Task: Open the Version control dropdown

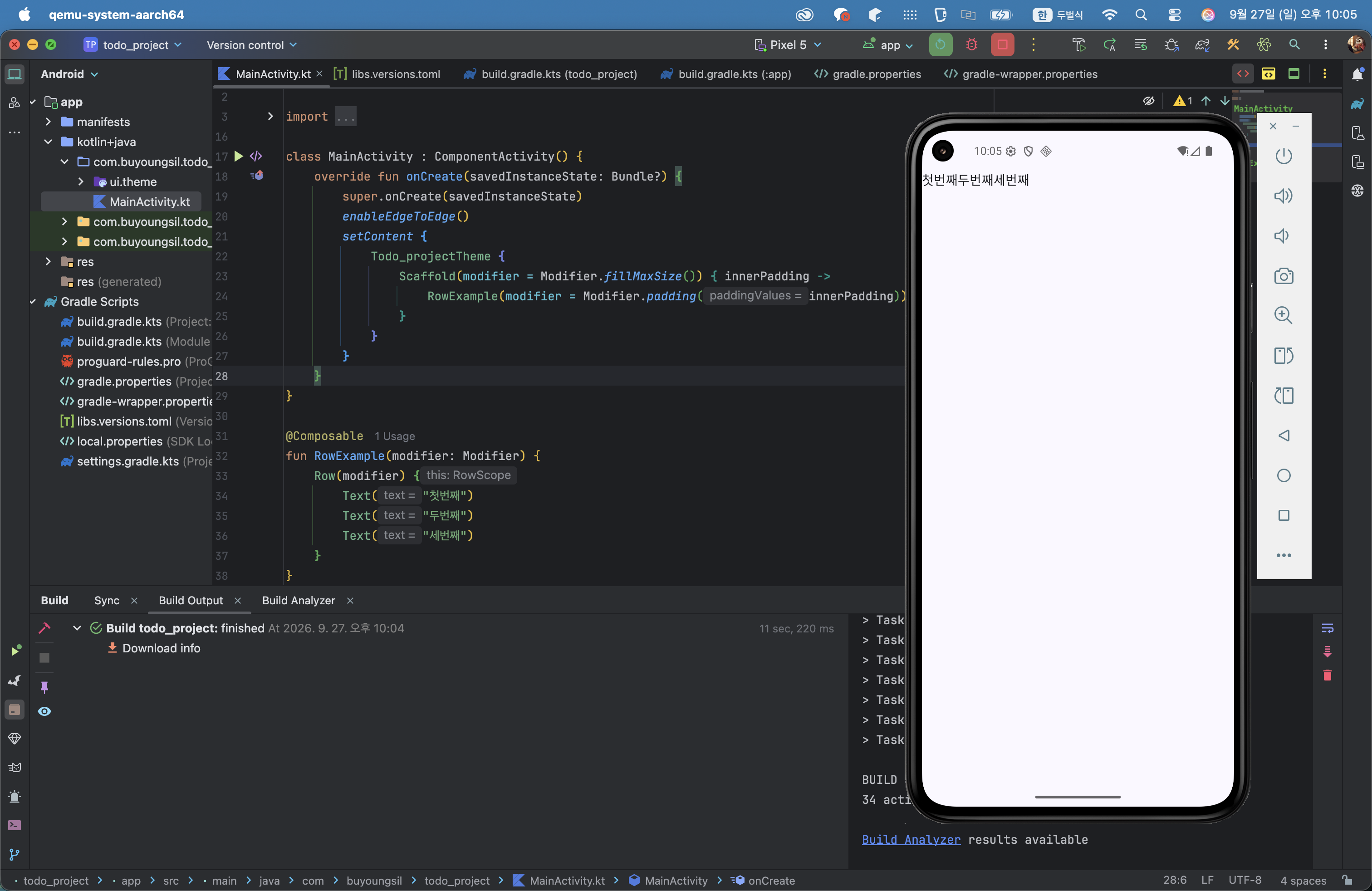Action: pos(251,45)
